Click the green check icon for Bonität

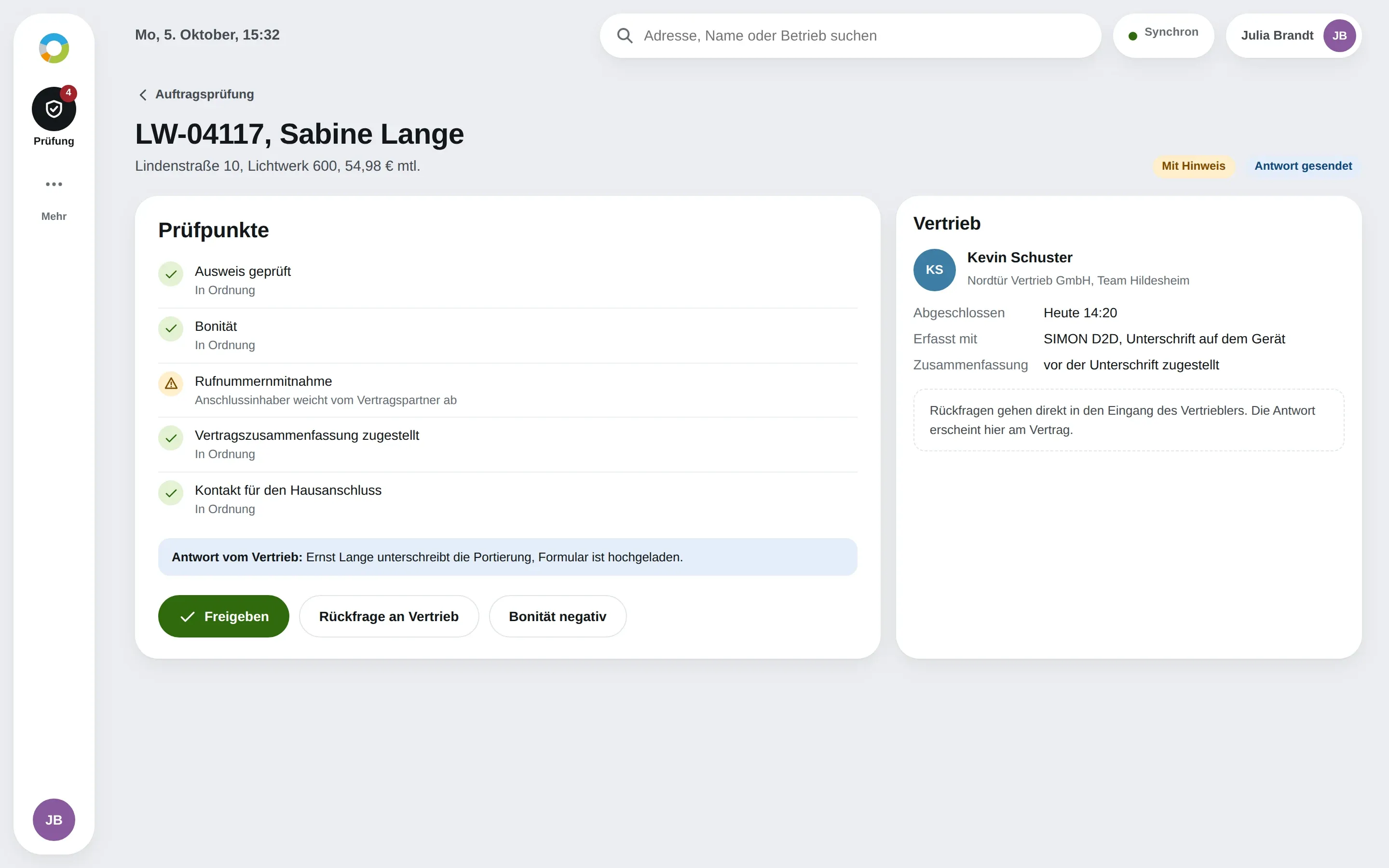click(170, 329)
